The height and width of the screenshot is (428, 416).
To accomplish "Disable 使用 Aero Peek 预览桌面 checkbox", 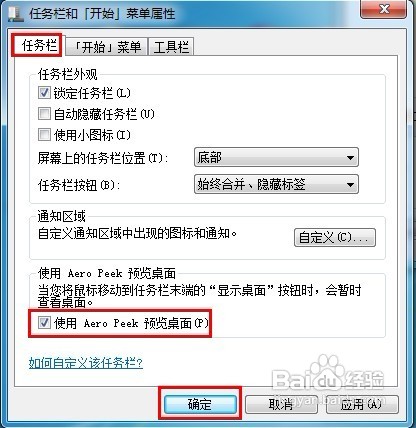I will pyautogui.click(x=44, y=323).
